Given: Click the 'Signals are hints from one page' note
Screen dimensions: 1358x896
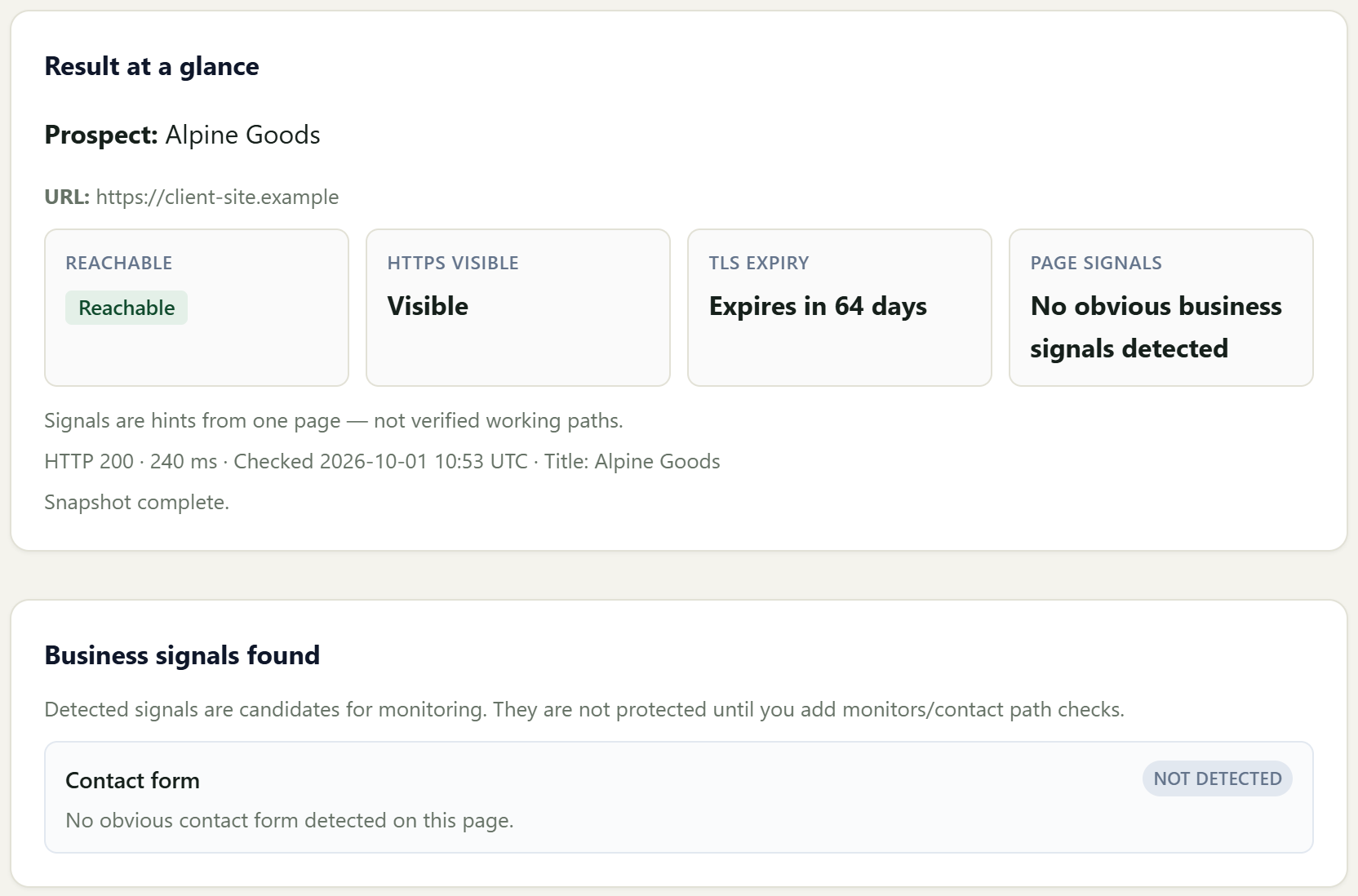Looking at the screenshot, I should pos(334,420).
